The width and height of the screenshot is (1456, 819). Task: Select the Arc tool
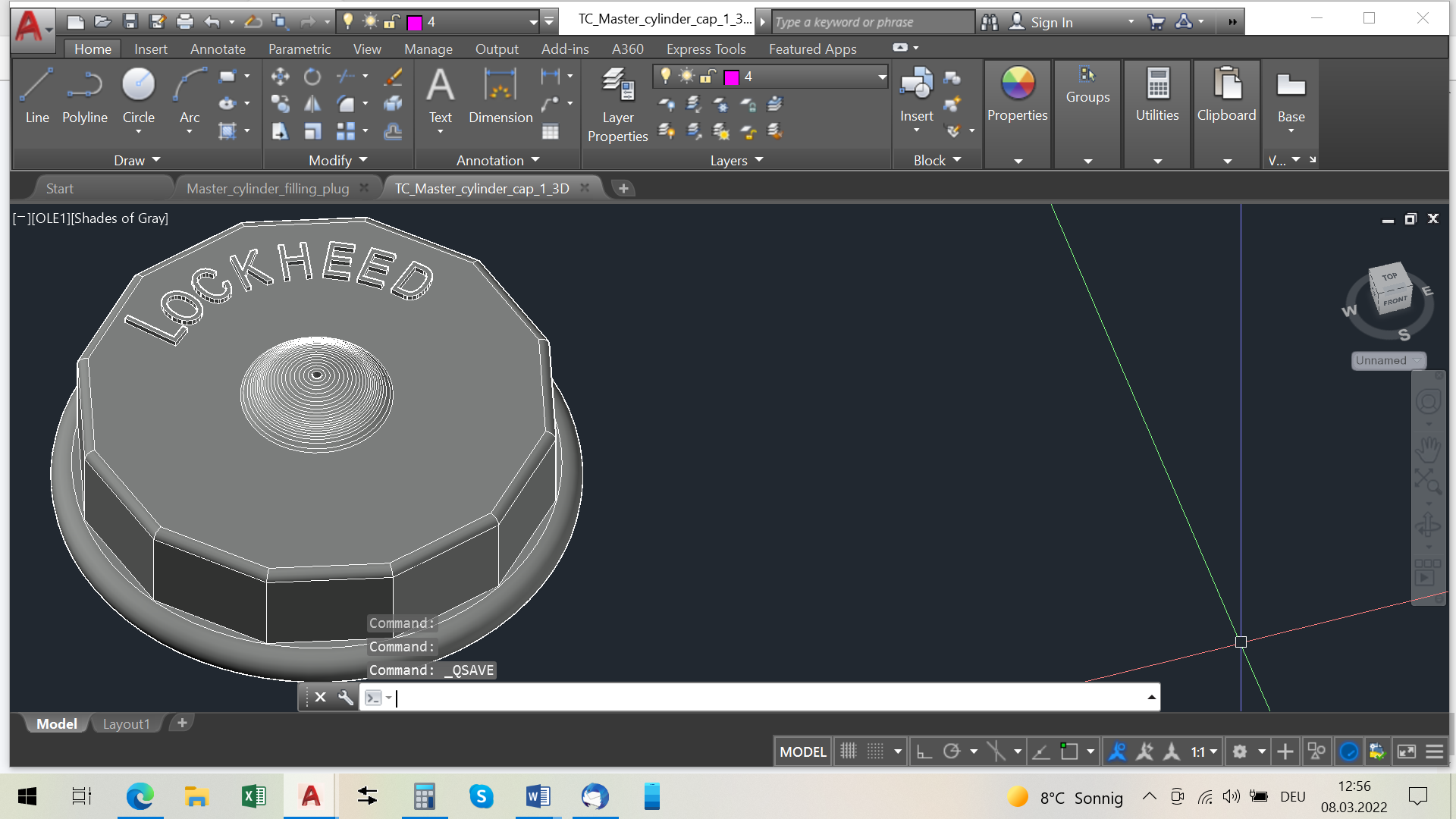click(x=190, y=95)
